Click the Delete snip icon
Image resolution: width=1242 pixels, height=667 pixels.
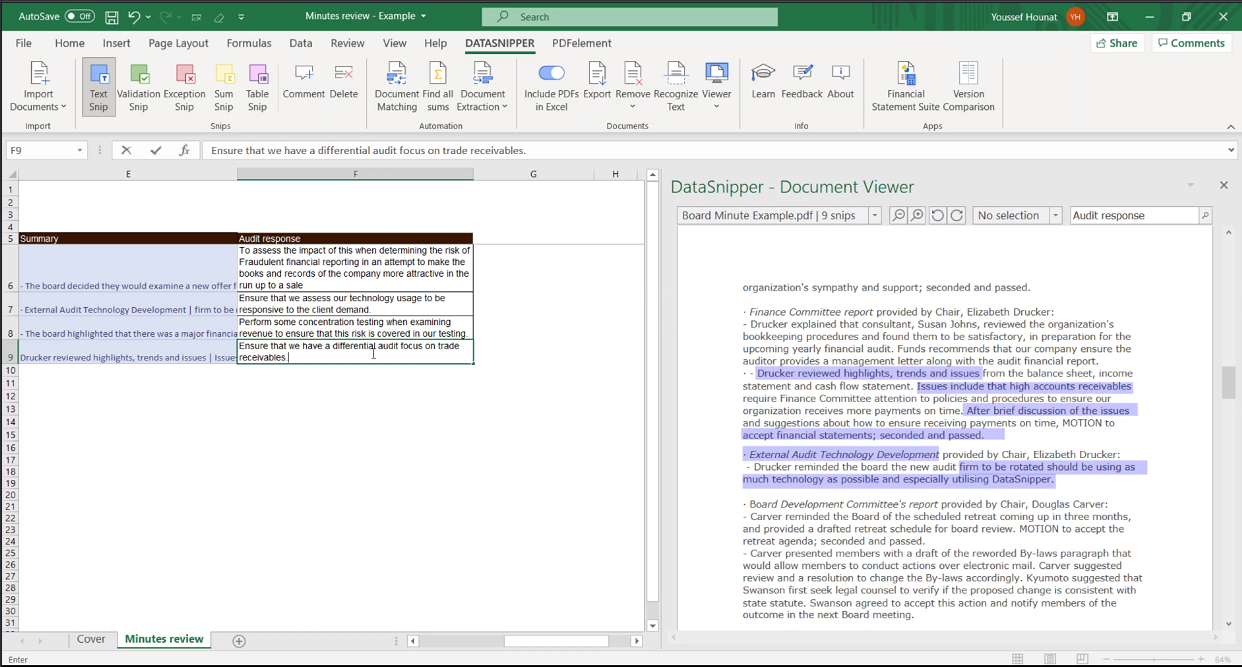click(343, 81)
